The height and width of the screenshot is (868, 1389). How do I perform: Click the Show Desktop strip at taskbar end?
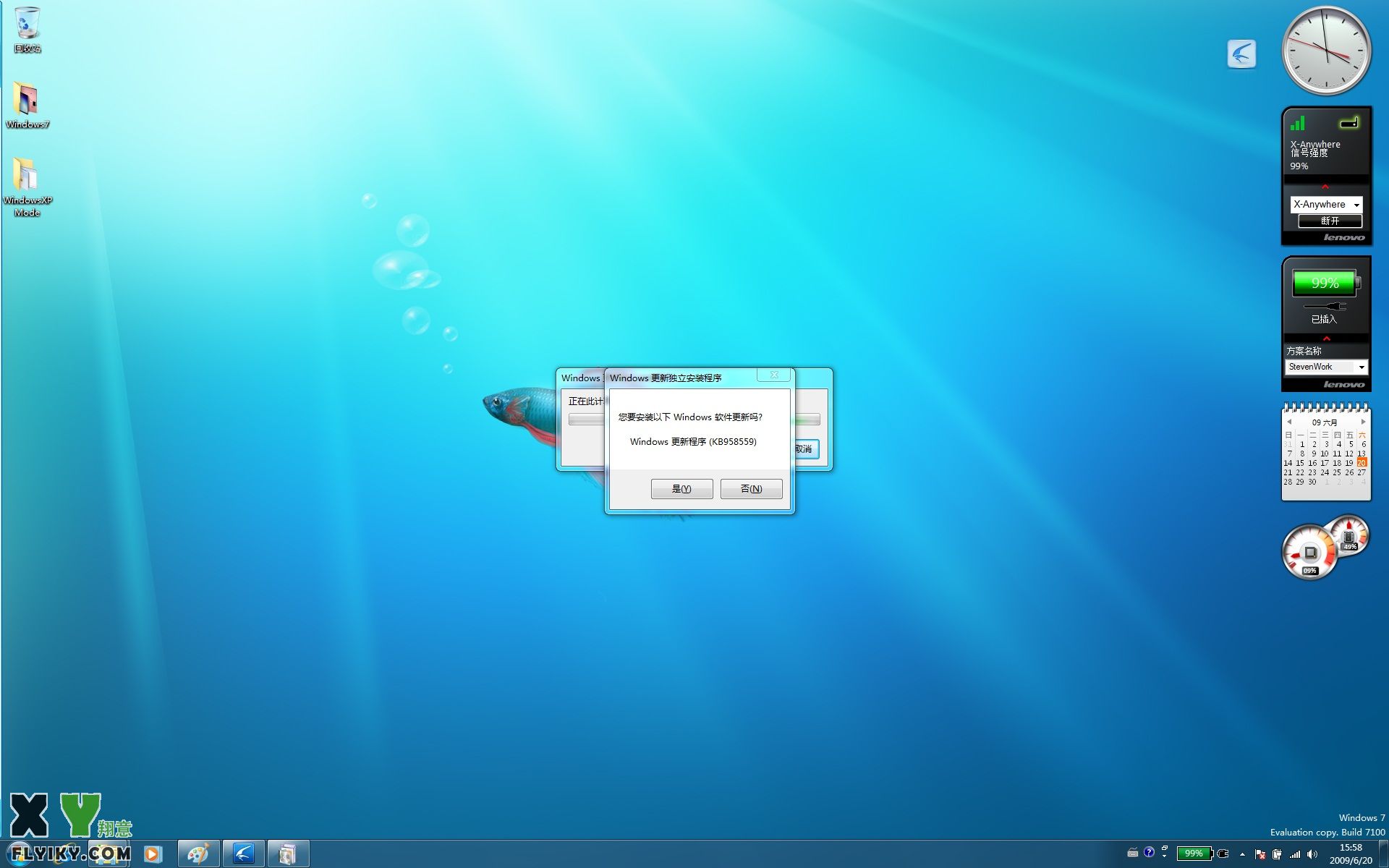tap(1383, 854)
